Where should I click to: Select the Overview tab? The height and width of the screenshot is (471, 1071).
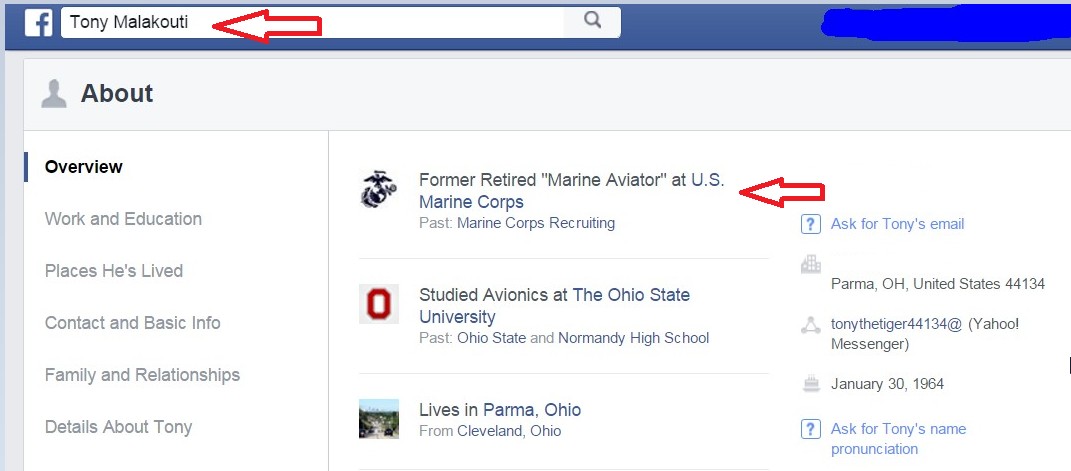[84, 167]
